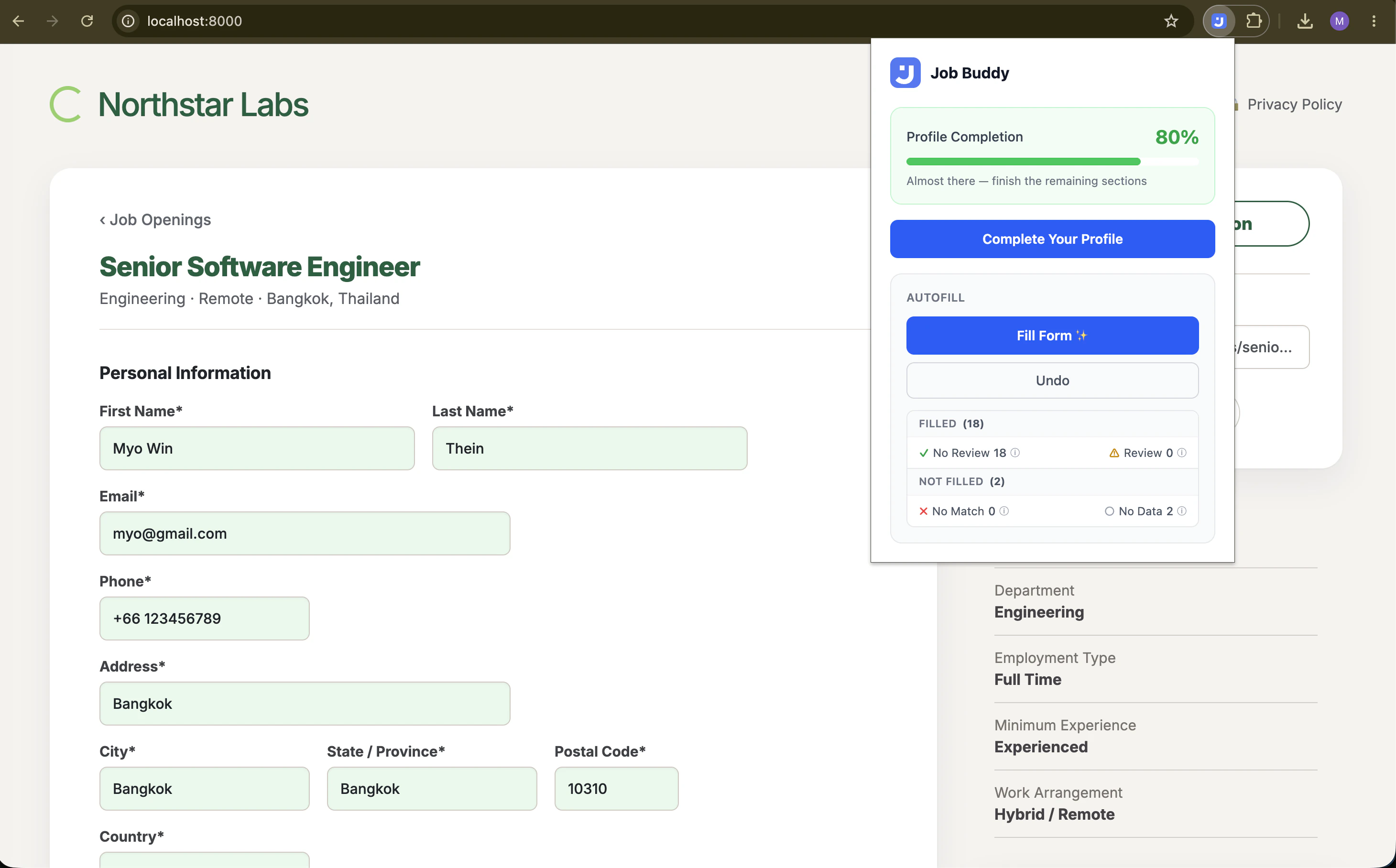Click the Personal Information section heading
The width and height of the screenshot is (1396, 868).
coord(185,373)
